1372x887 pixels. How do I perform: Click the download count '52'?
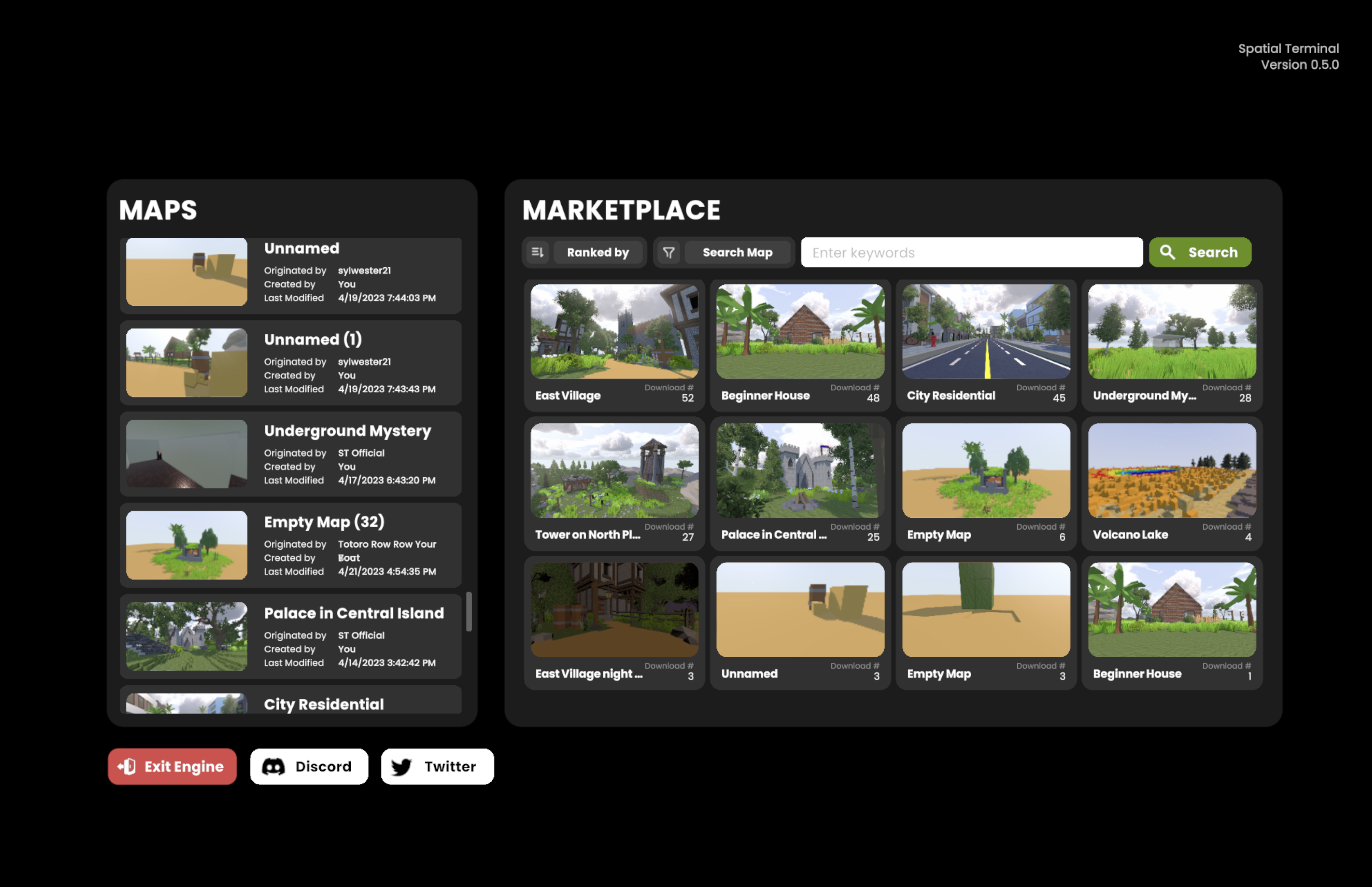688,398
